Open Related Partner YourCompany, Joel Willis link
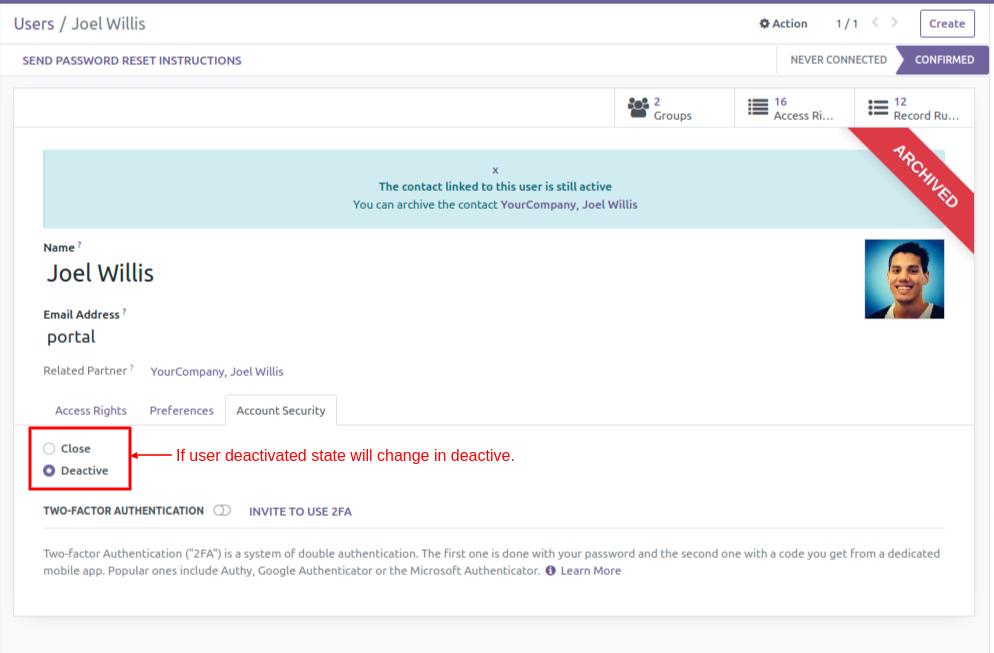The height and width of the screenshot is (653, 994). 217,372
